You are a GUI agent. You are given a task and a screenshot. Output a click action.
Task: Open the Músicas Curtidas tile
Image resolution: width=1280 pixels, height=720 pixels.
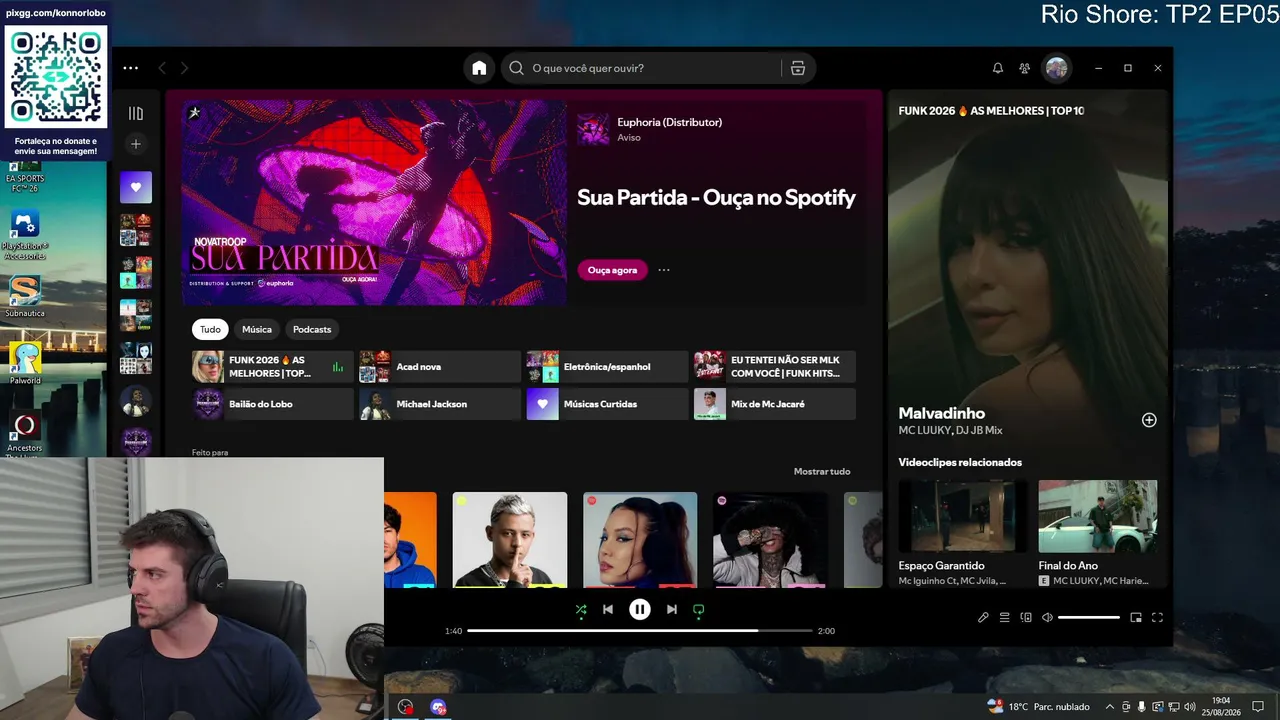pyautogui.click(x=607, y=404)
